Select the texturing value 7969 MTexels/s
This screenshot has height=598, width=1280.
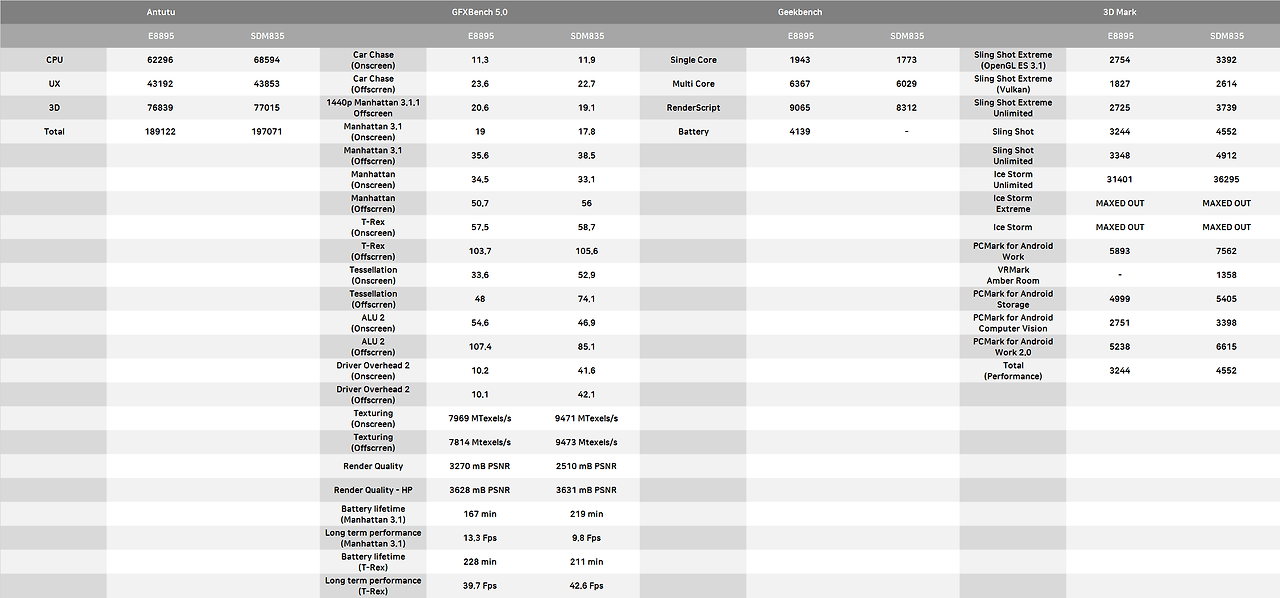click(480, 419)
